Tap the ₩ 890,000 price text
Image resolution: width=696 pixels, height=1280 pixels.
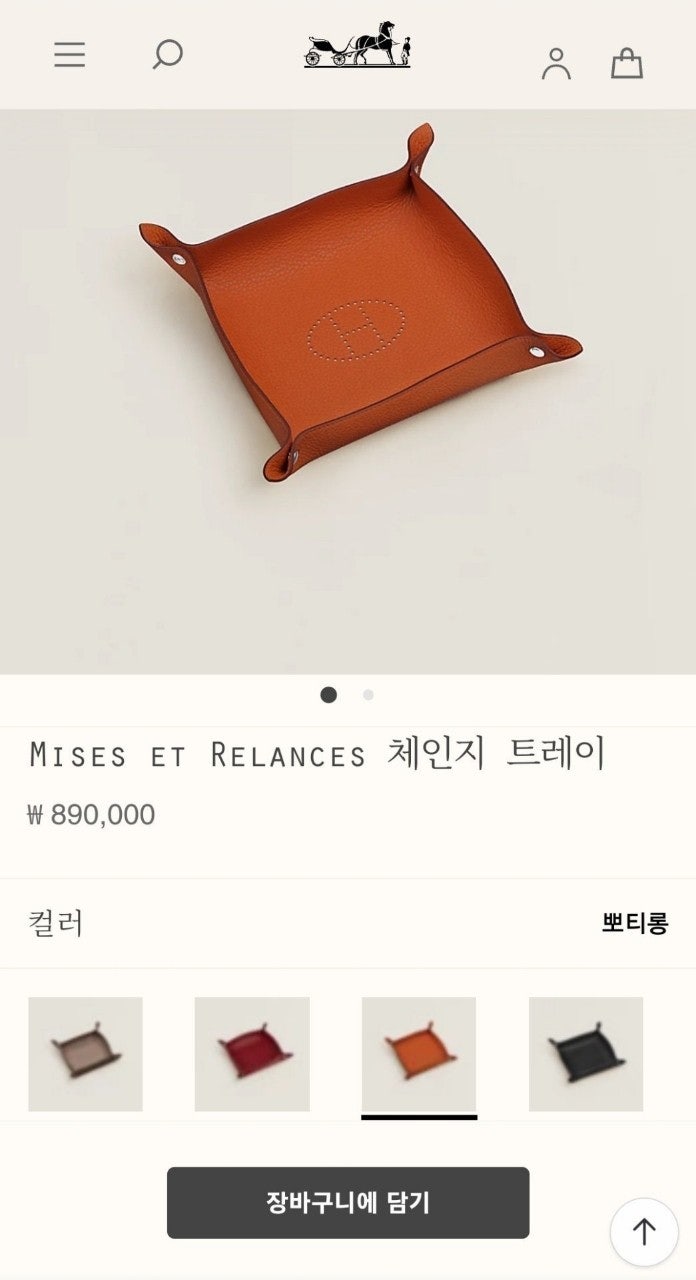(92, 815)
